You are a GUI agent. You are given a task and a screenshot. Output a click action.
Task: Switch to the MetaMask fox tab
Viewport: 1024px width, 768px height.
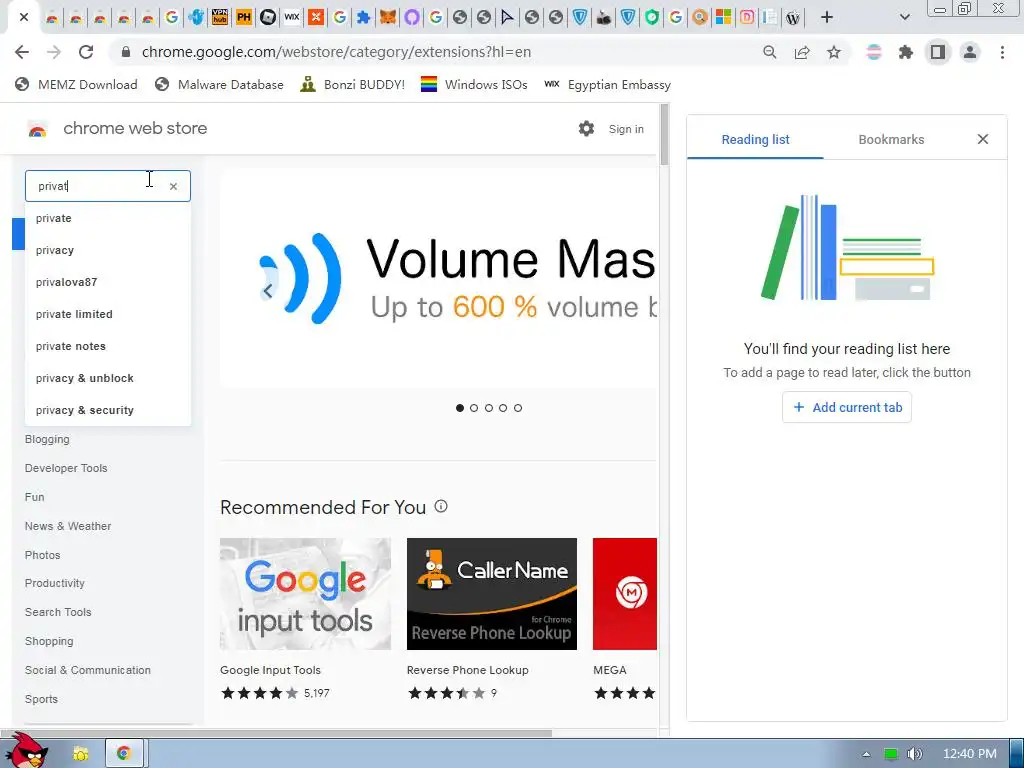(x=388, y=17)
